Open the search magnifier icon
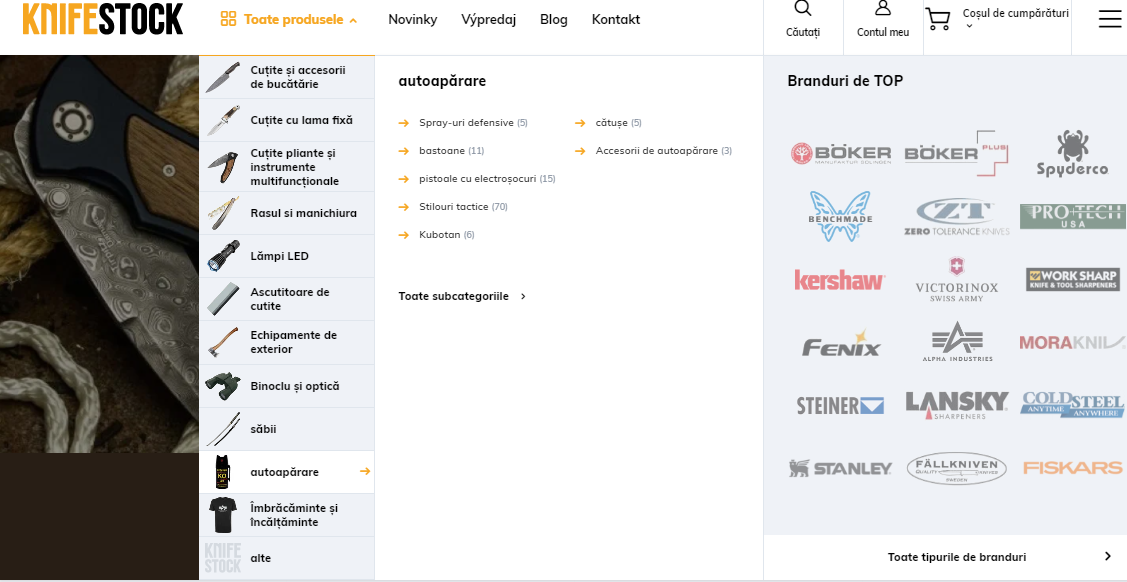 [x=803, y=9]
